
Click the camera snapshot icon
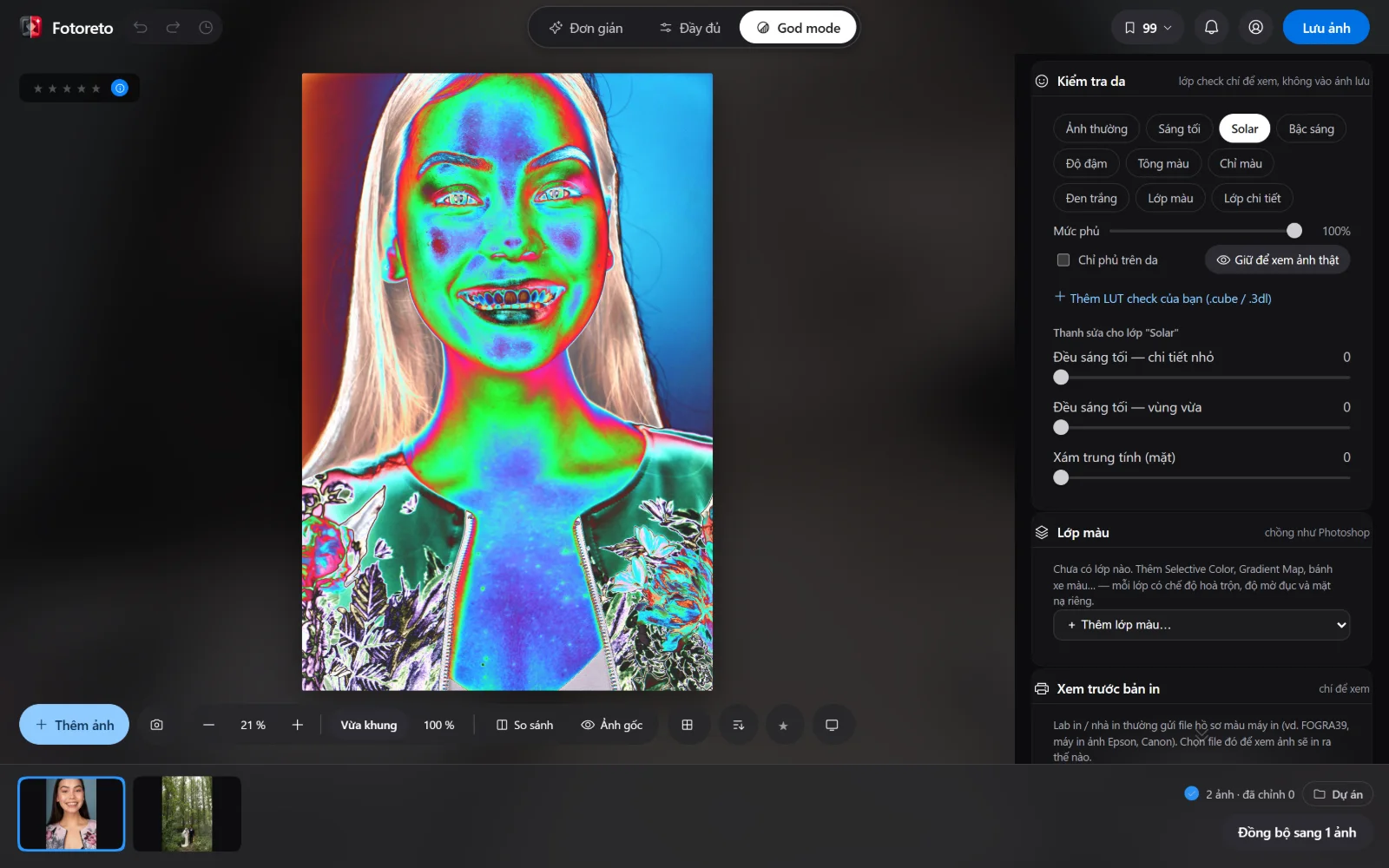(x=156, y=725)
